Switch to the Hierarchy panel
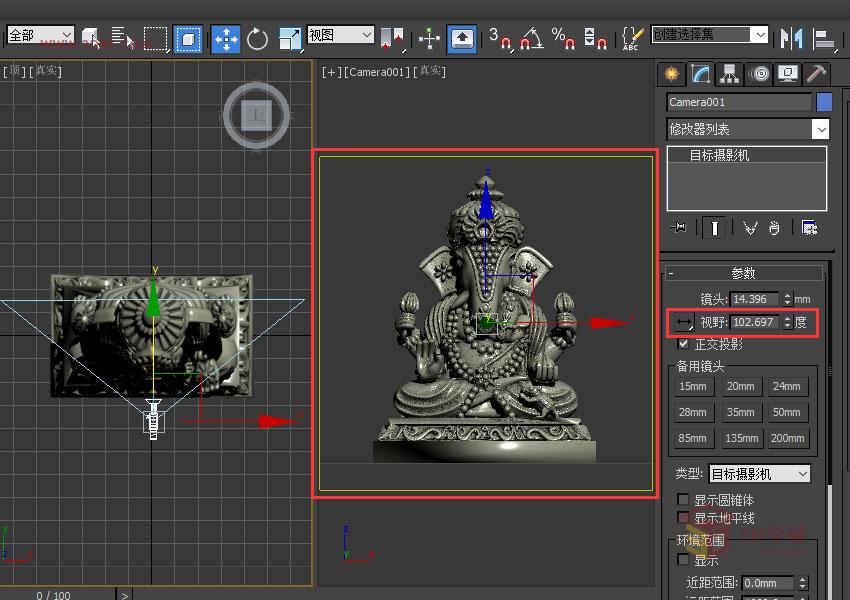The width and height of the screenshot is (850, 600). click(x=727, y=73)
